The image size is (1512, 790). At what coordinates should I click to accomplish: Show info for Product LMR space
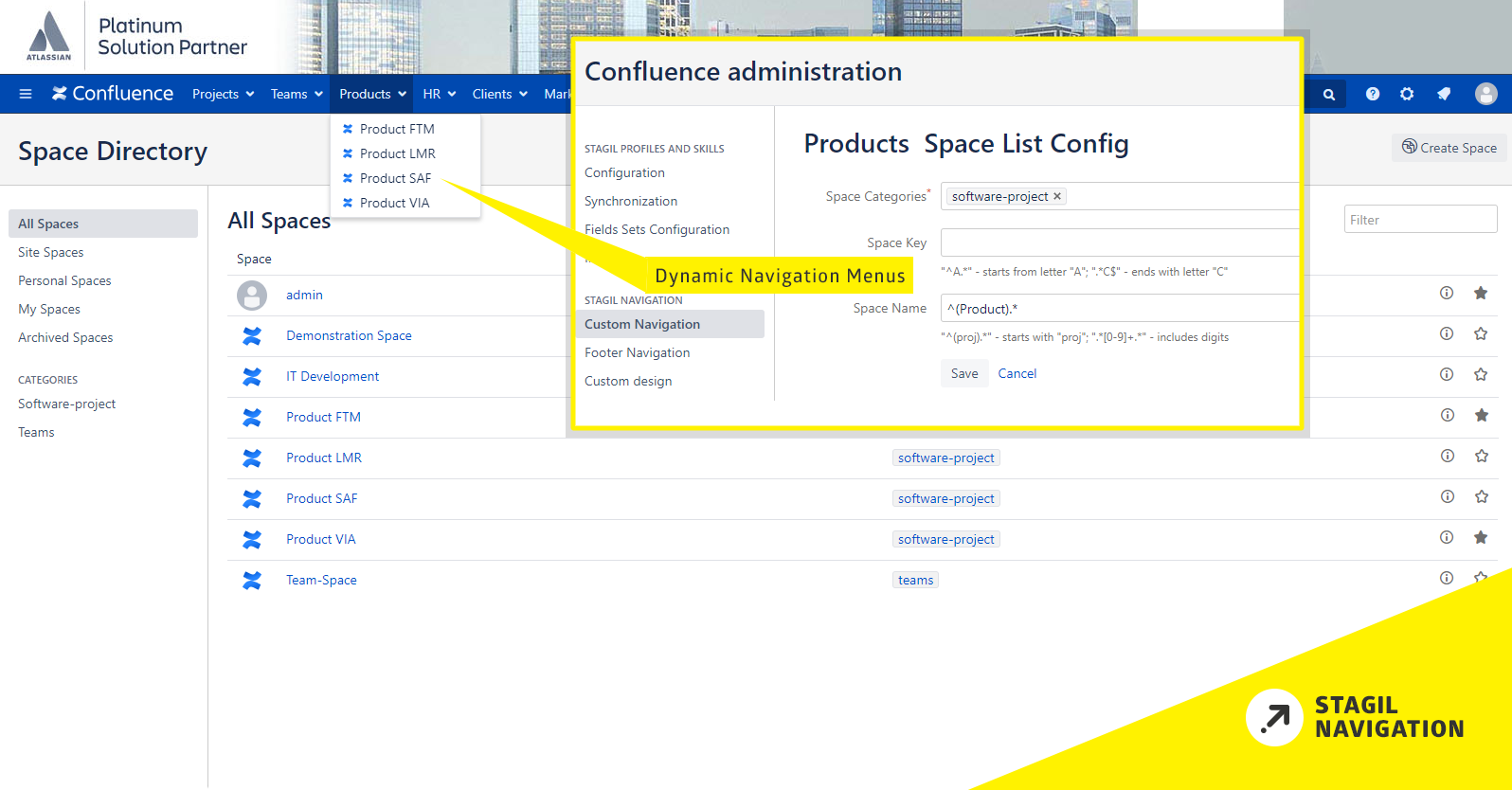[x=1448, y=456]
